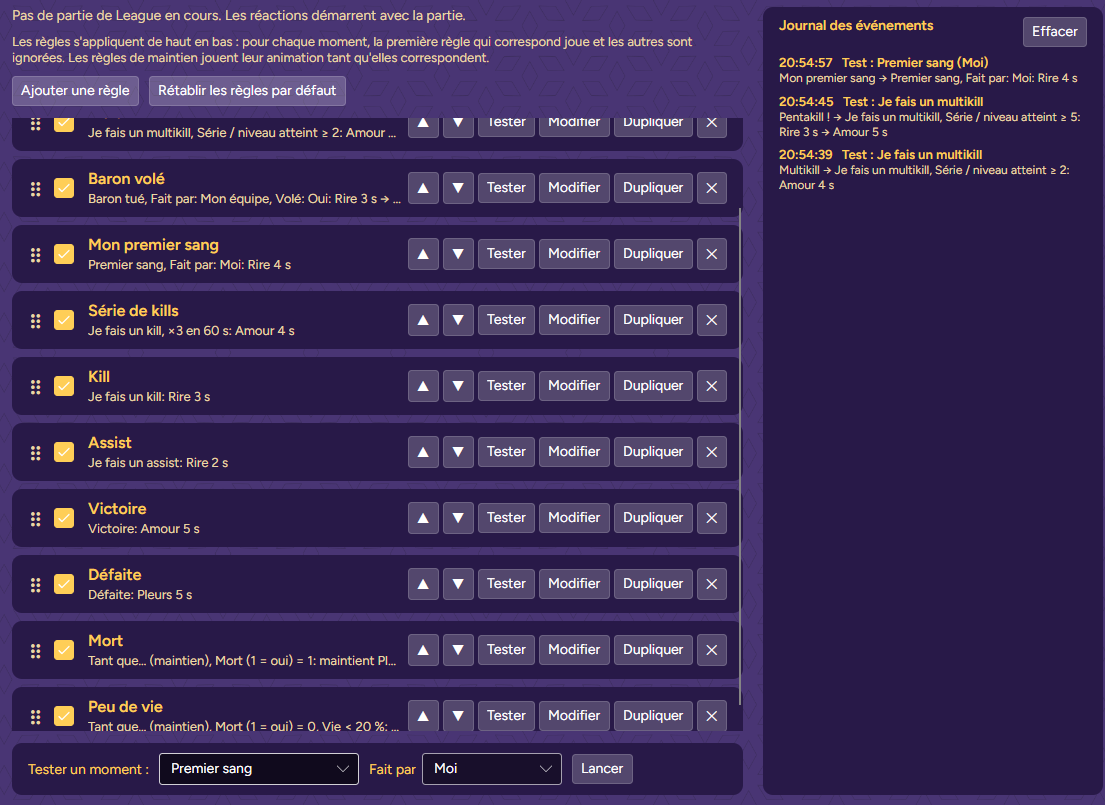Move Mon premier sang rule up

click(423, 254)
